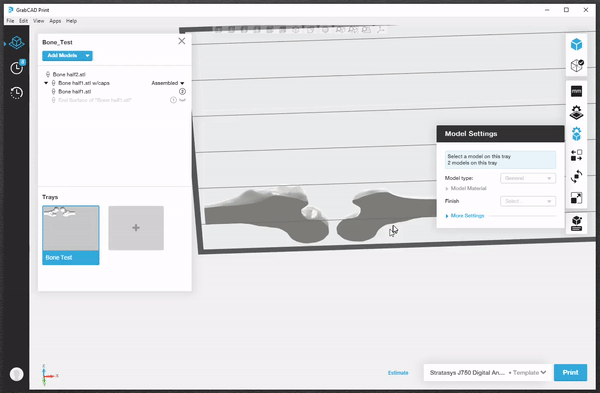Click the circled 2 badge on Bone half1.stl
Screen dimensions: 600x393
click(x=183, y=91)
